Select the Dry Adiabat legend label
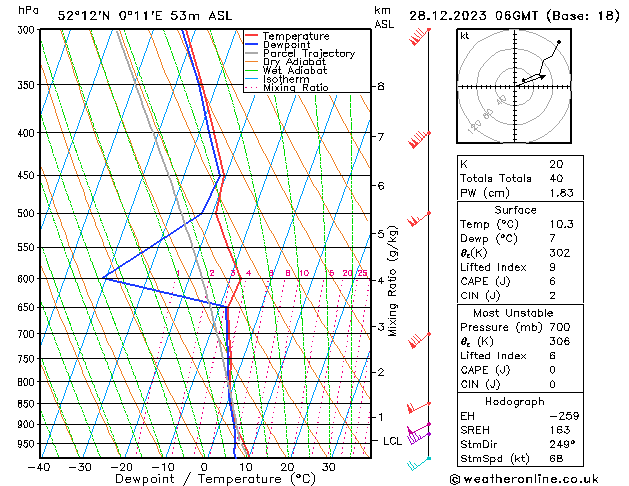629x486 pixels. pos(294,62)
